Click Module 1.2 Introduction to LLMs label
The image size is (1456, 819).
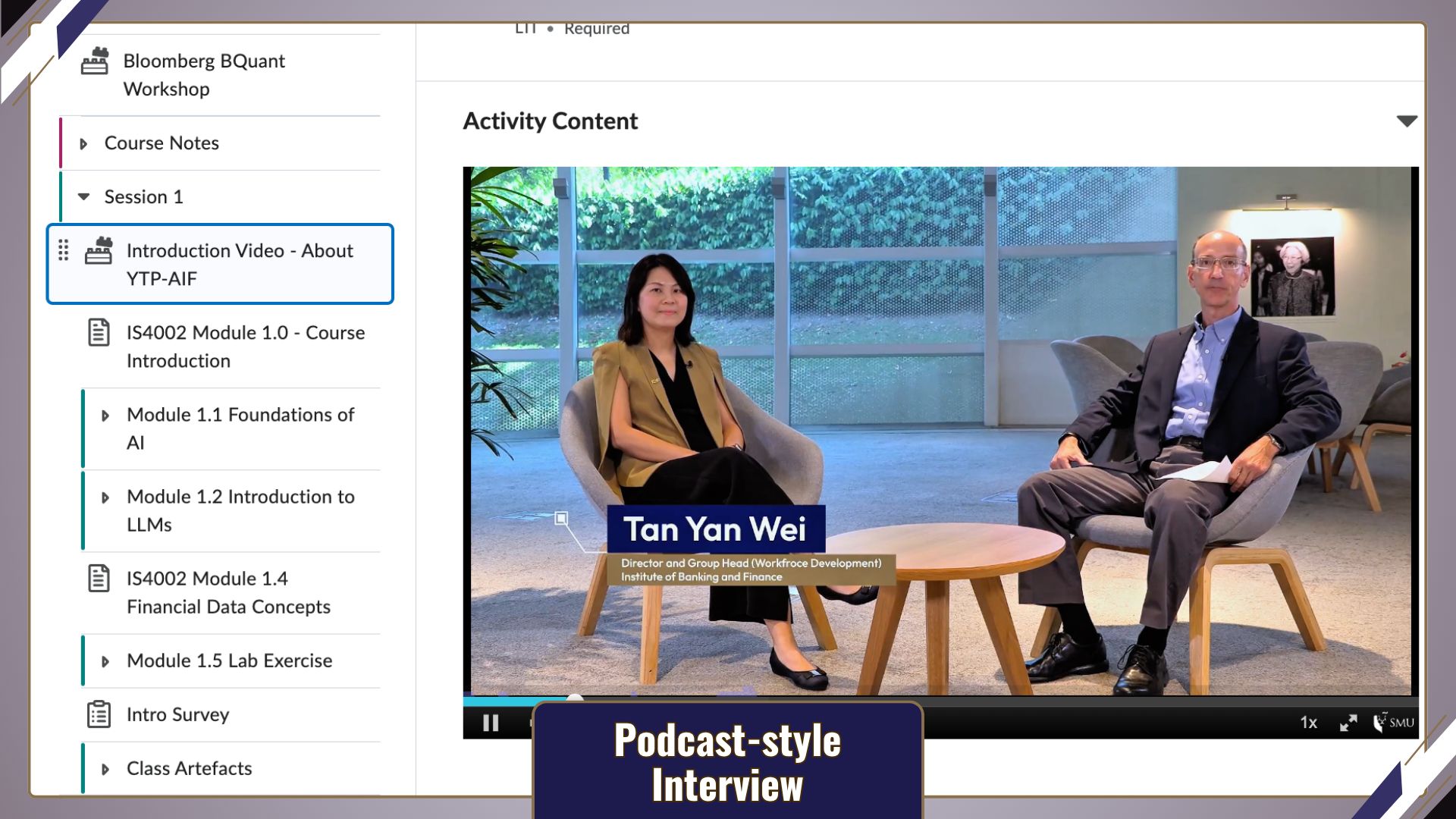240,510
